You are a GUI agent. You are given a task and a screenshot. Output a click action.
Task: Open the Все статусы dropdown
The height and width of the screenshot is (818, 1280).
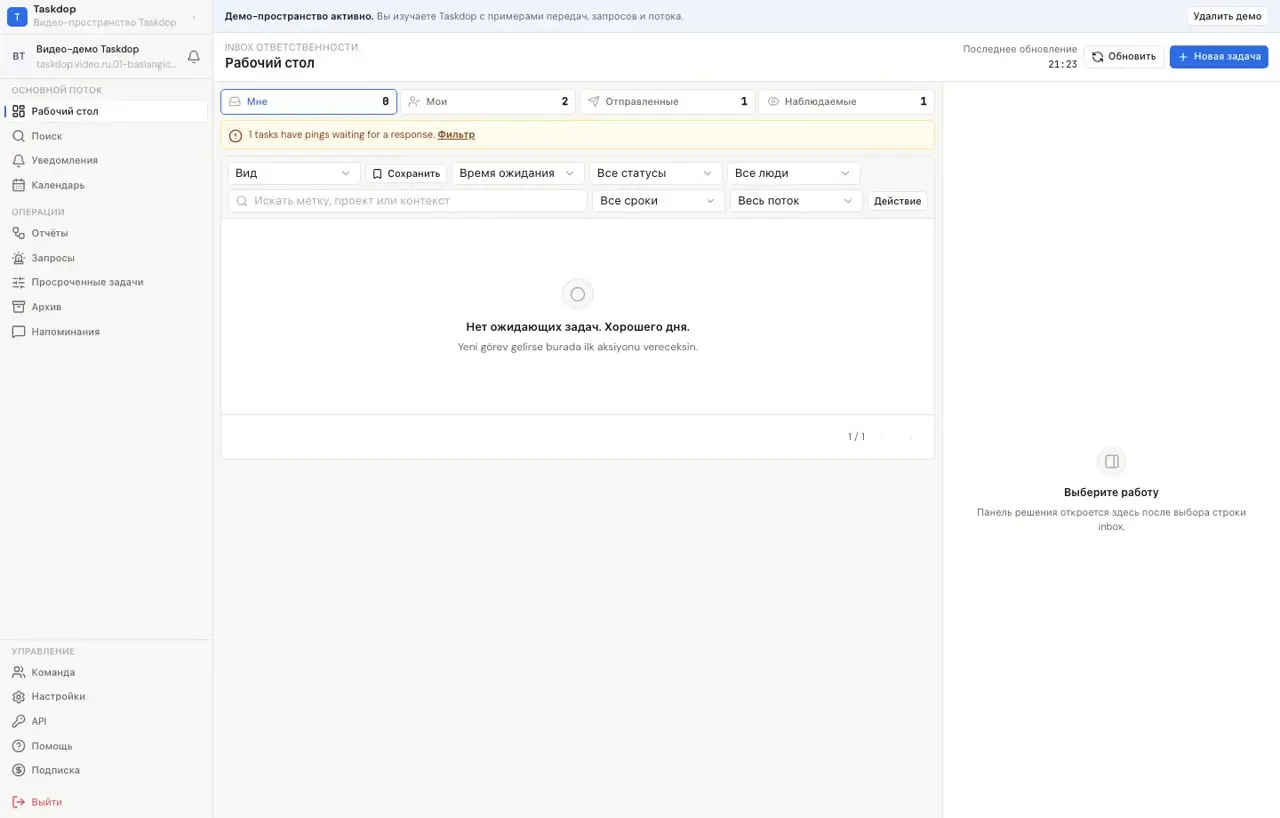pyautogui.click(x=655, y=173)
